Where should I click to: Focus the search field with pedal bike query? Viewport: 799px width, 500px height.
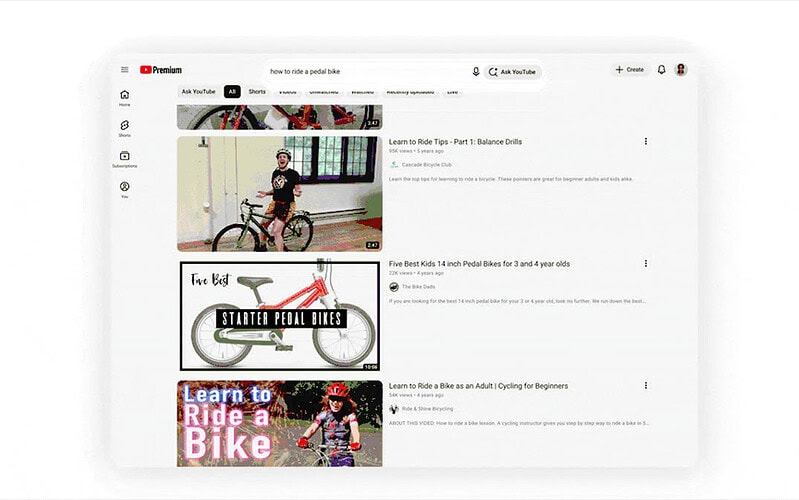[x=367, y=72]
